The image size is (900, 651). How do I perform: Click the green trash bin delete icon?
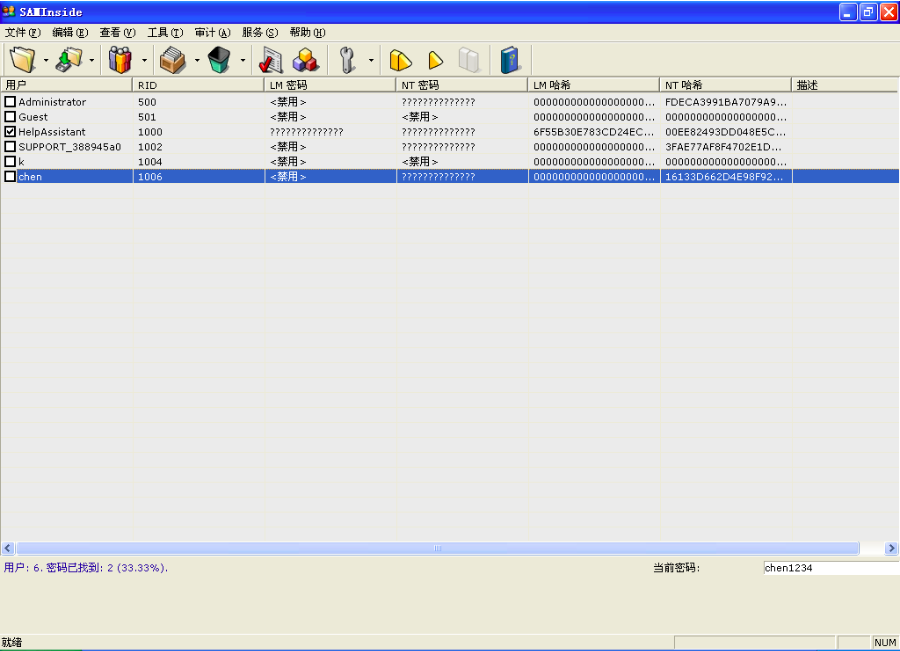[219, 59]
